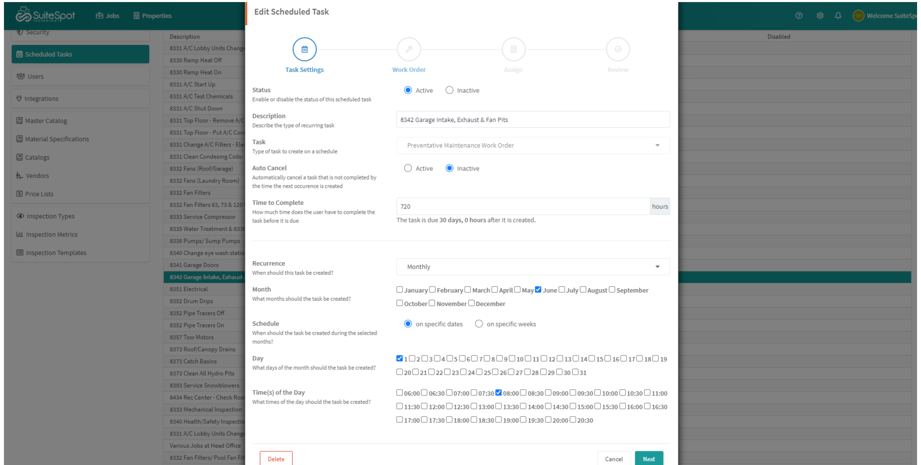Set Status to Inactive
Screen dimensions: 921x465
coord(450,90)
